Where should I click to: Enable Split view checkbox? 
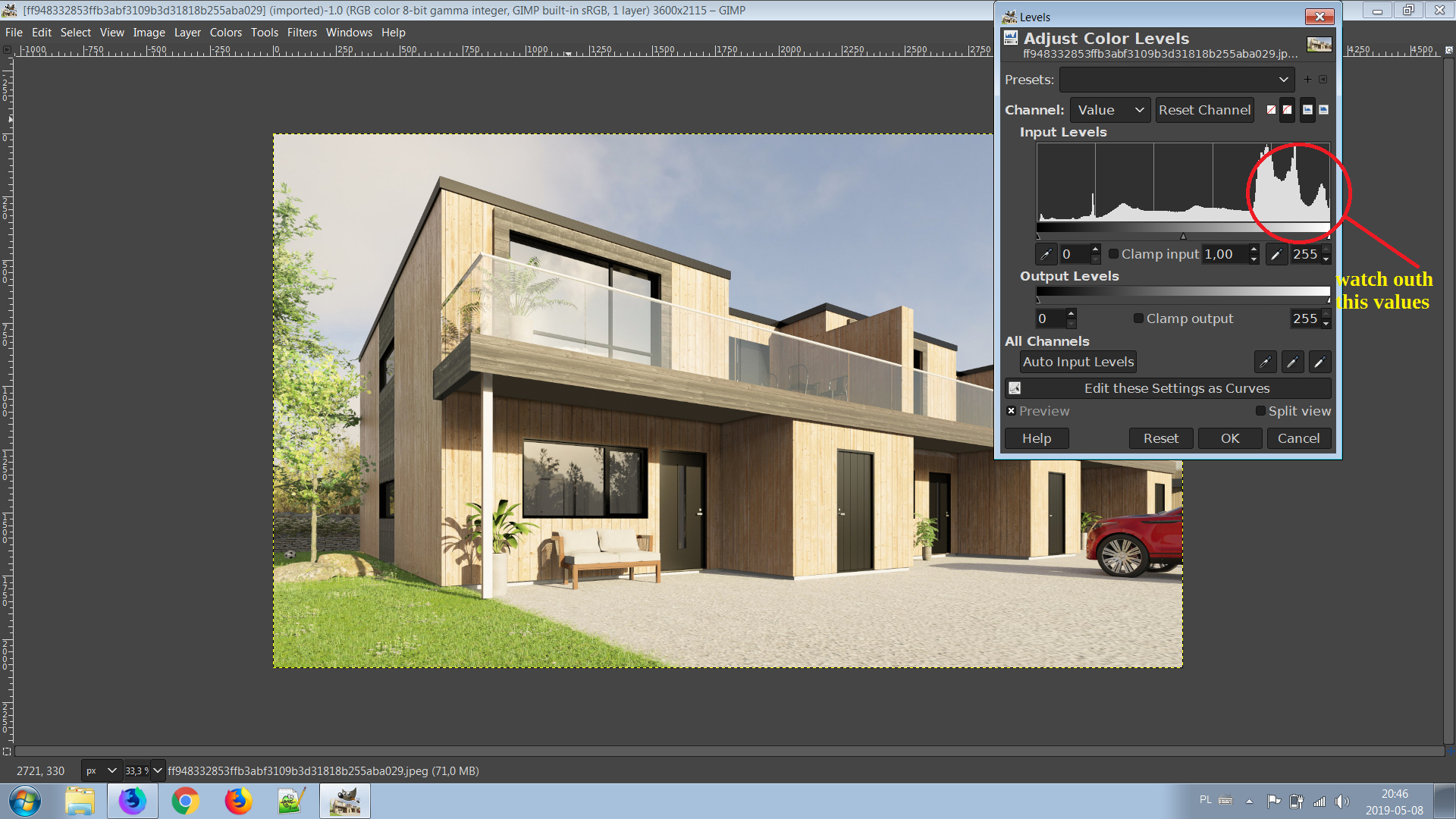1260,411
